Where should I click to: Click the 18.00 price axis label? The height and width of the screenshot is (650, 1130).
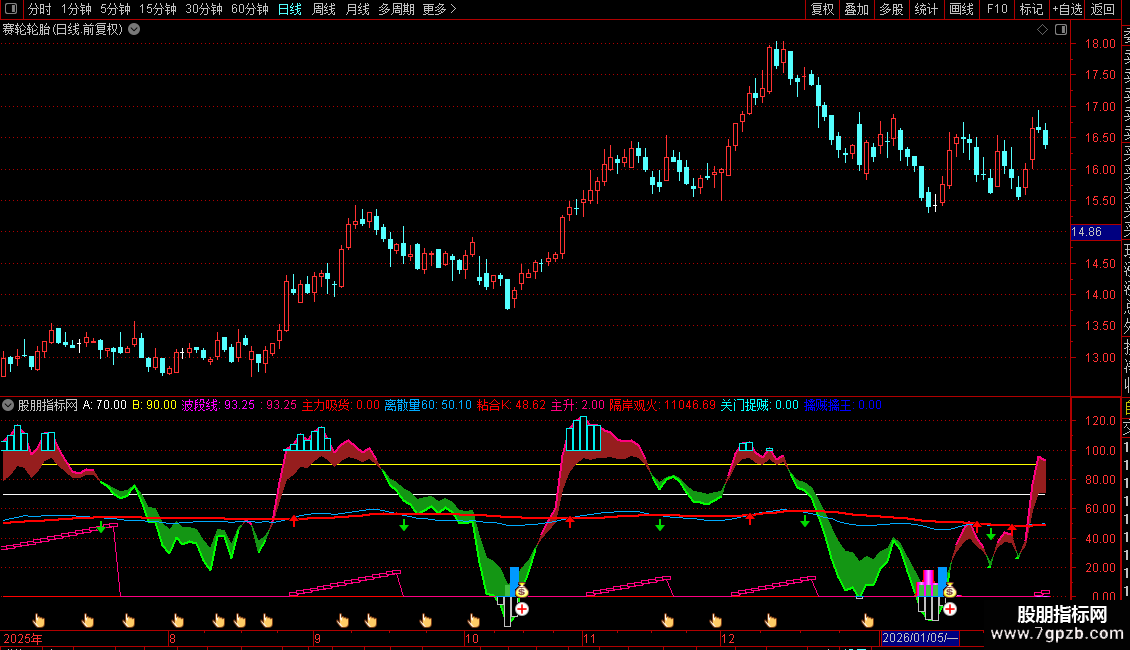coord(1100,43)
